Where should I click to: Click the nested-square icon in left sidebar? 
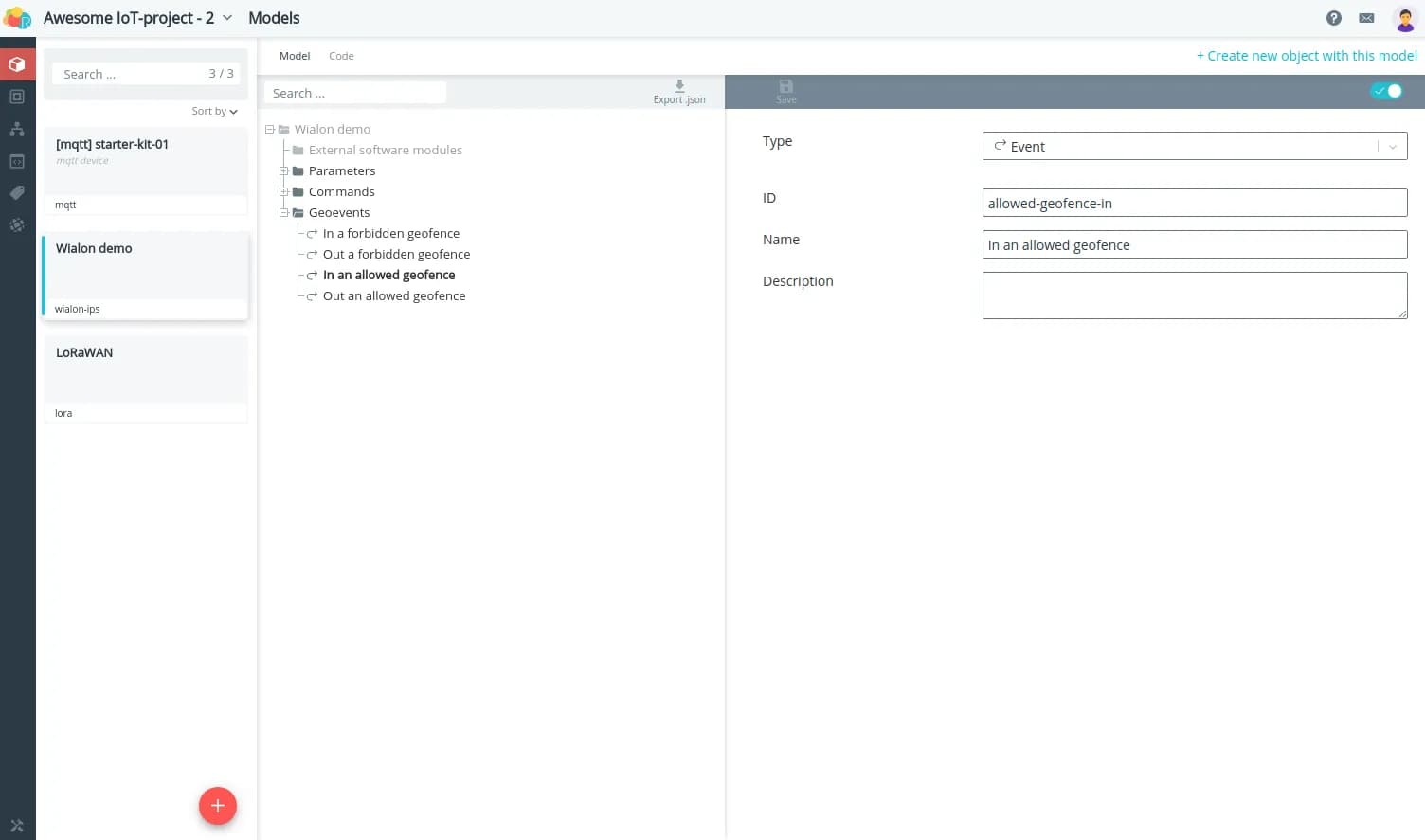17,97
